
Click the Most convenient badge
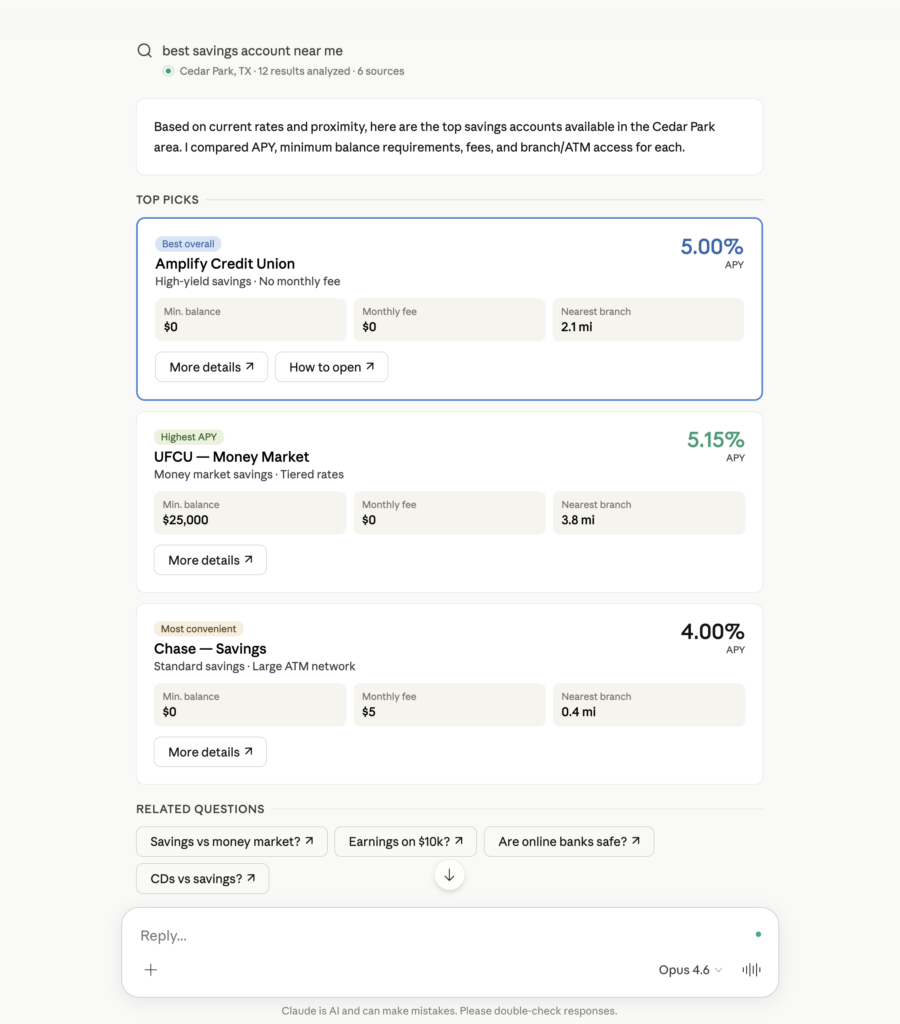(199, 629)
